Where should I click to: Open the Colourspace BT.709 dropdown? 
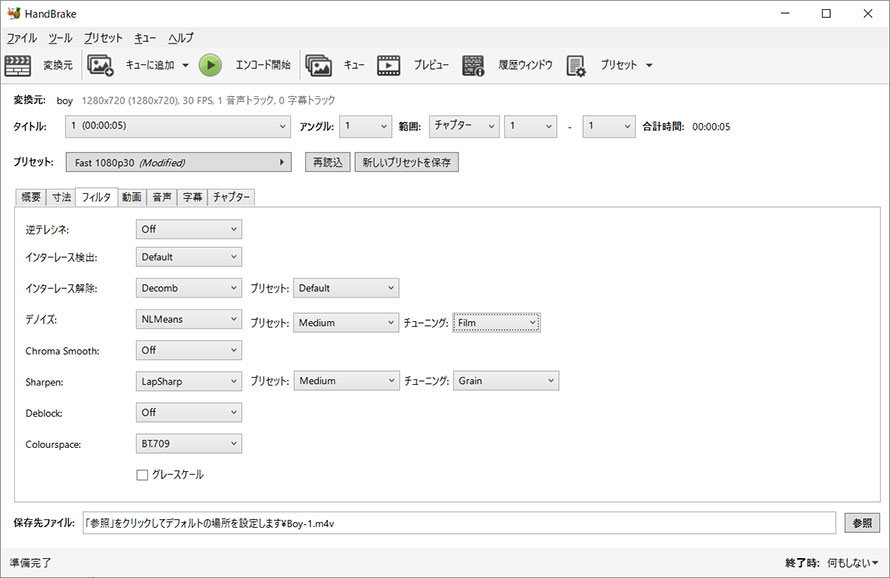tap(188, 444)
